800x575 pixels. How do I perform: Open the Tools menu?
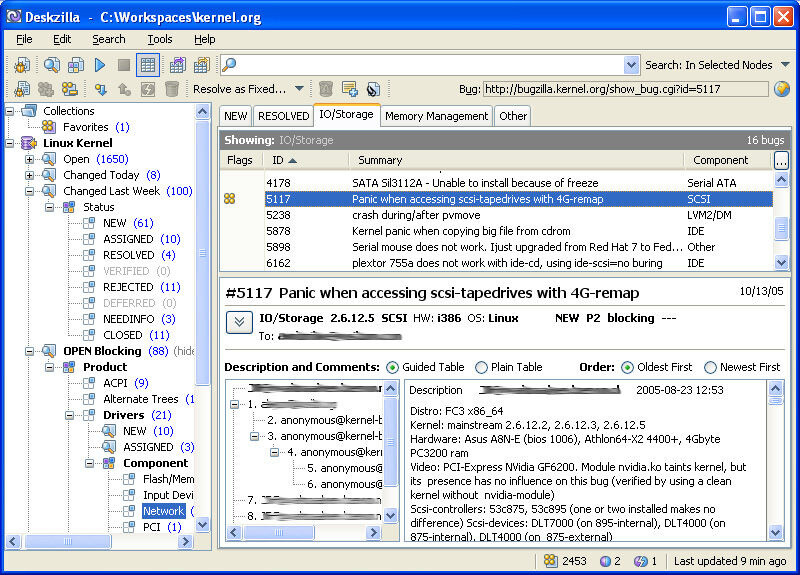(x=160, y=39)
